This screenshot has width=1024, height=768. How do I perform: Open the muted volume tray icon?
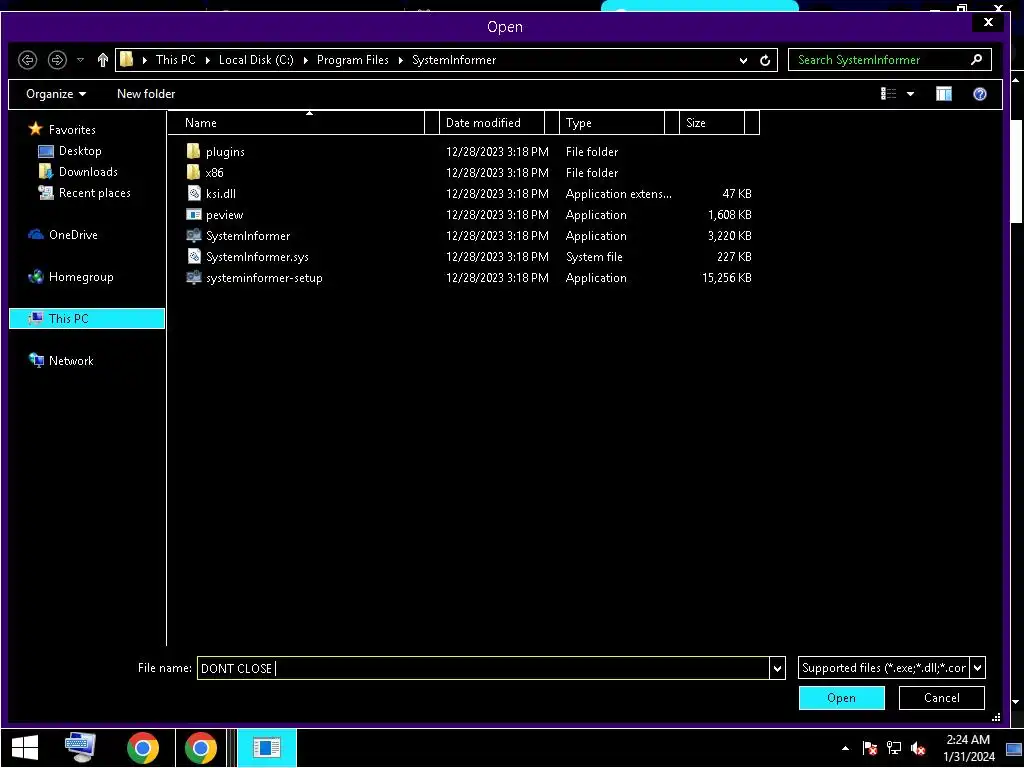point(918,748)
